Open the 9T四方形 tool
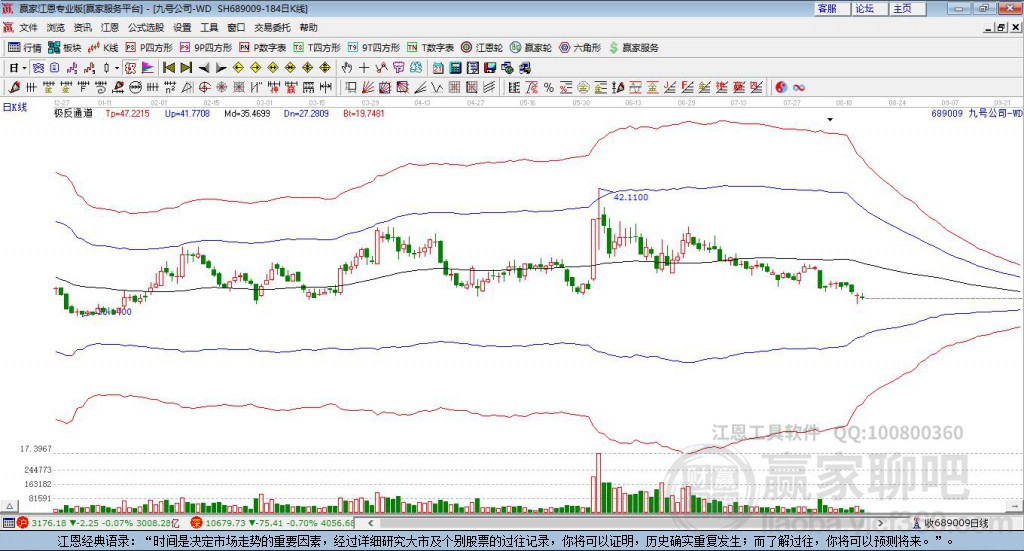The width and height of the screenshot is (1024, 551). (x=374, y=48)
